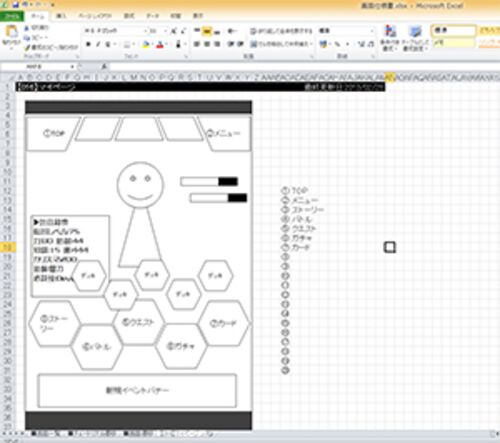Click the Bottom Align icon
Image resolution: width=500 pixels, height=443 pixels.
click(x=217, y=32)
